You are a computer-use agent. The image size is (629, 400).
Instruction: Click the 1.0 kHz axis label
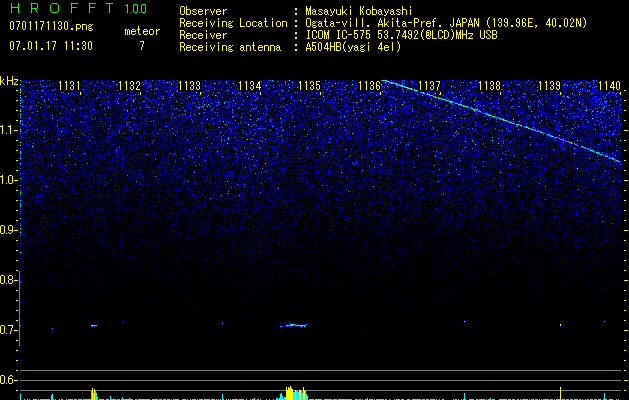pyautogui.click(x=8, y=180)
